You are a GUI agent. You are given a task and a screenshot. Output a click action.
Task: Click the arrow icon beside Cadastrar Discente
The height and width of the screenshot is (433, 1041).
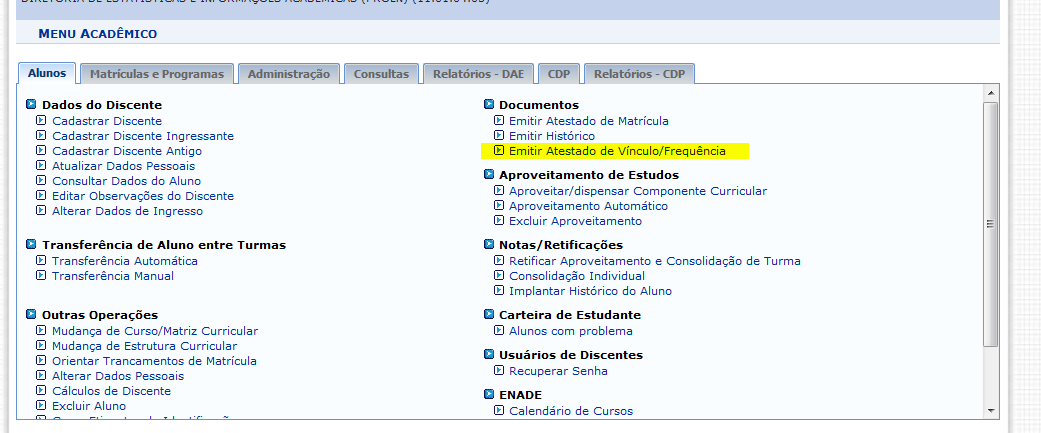41,121
